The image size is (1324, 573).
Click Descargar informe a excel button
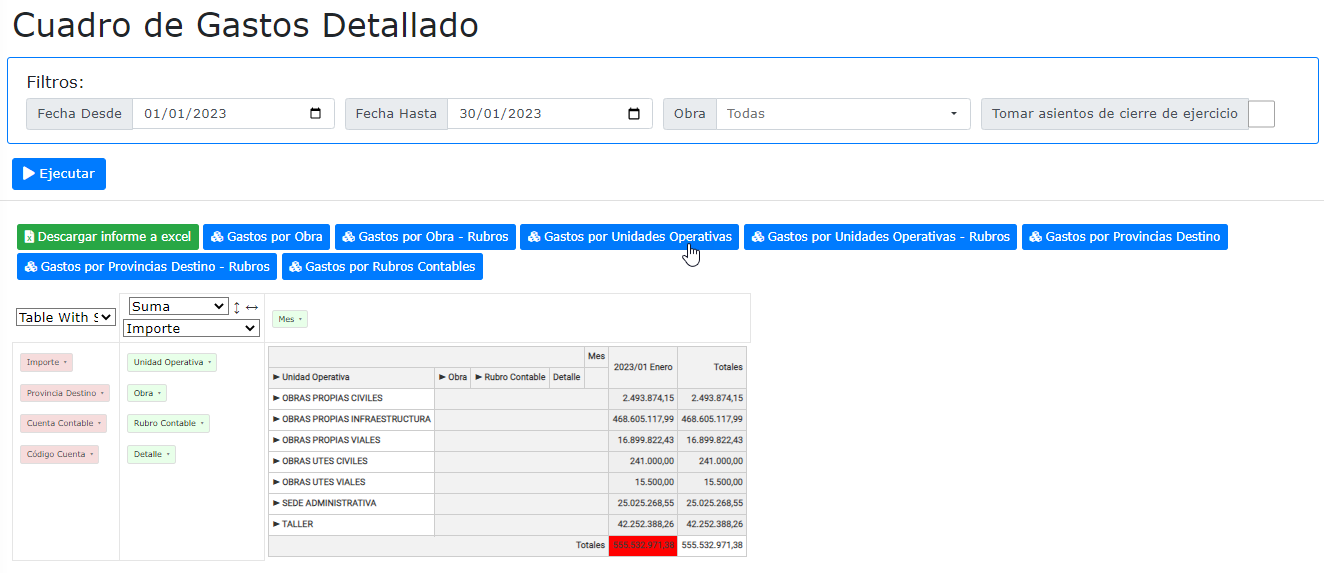pos(108,237)
